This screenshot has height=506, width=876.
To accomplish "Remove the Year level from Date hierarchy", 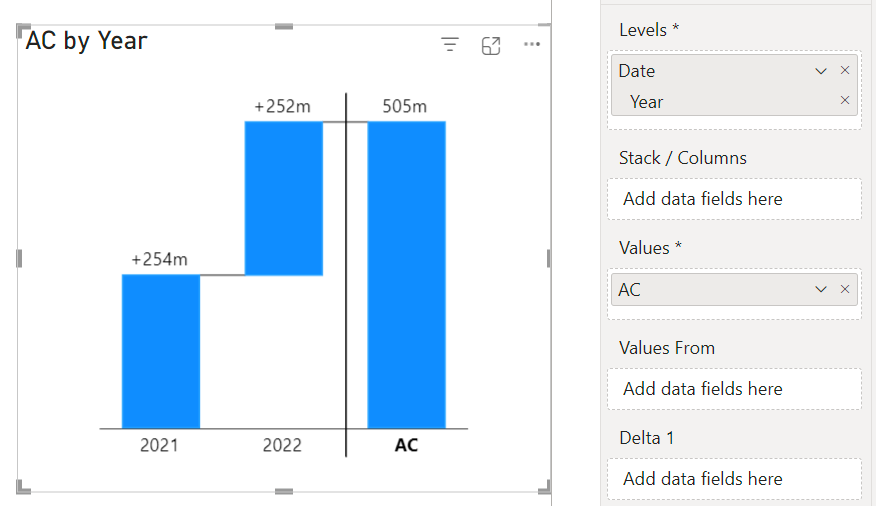I will pyautogui.click(x=845, y=101).
